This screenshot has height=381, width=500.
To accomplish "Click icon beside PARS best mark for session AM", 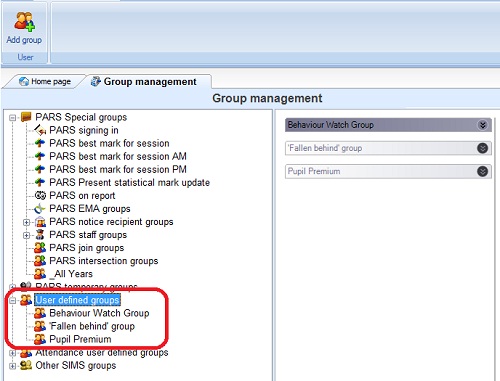I will click(40, 156).
